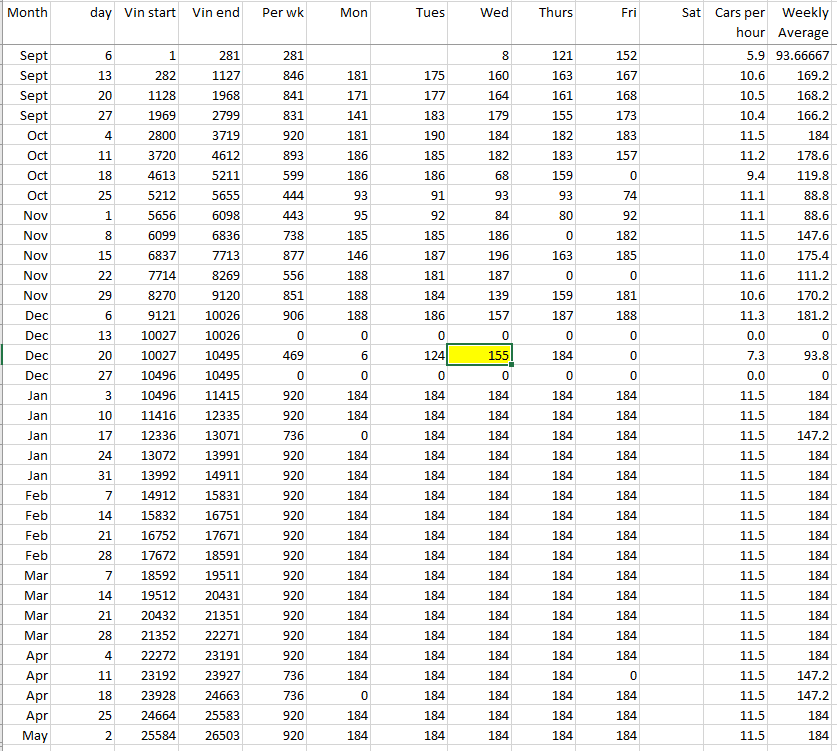Click the Sat column header cell
The height and width of the screenshot is (751, 837).
click(x=674, y=13)
